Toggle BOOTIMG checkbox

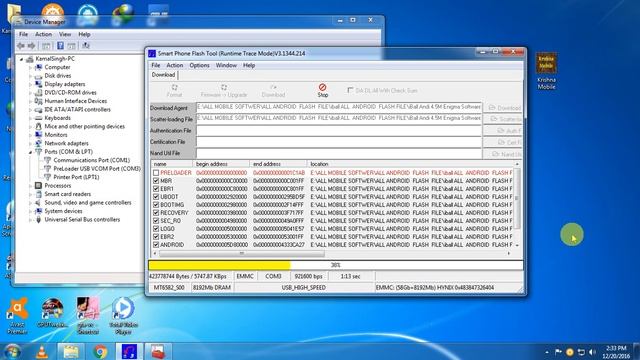click(x=156, y=204)
